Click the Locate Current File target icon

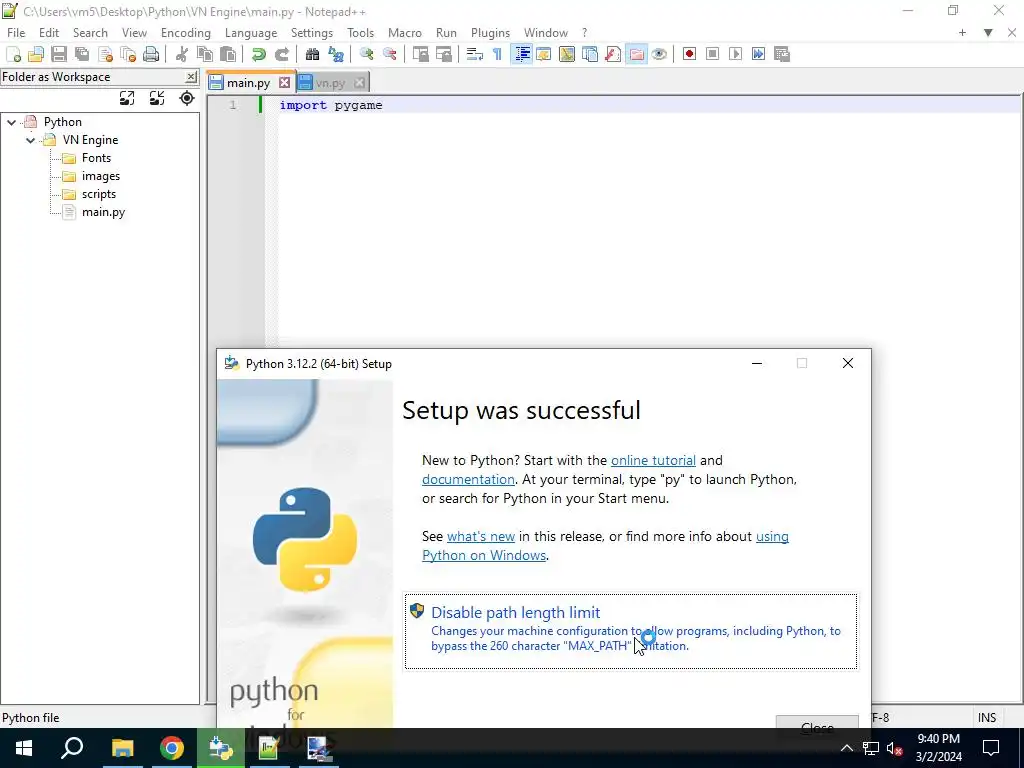[187, 98]
